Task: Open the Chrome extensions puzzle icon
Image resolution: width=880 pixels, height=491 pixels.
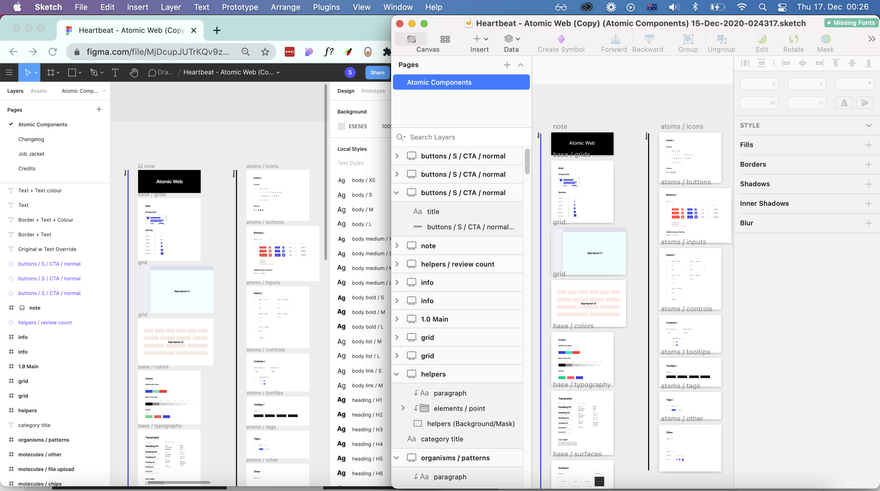Action: 386,52
